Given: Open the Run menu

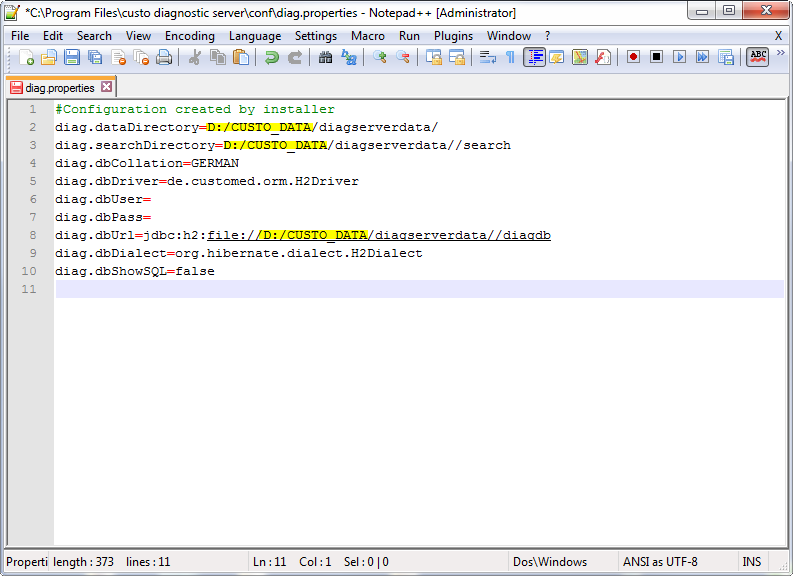Looking at the screenshot, I should (409, 36).
